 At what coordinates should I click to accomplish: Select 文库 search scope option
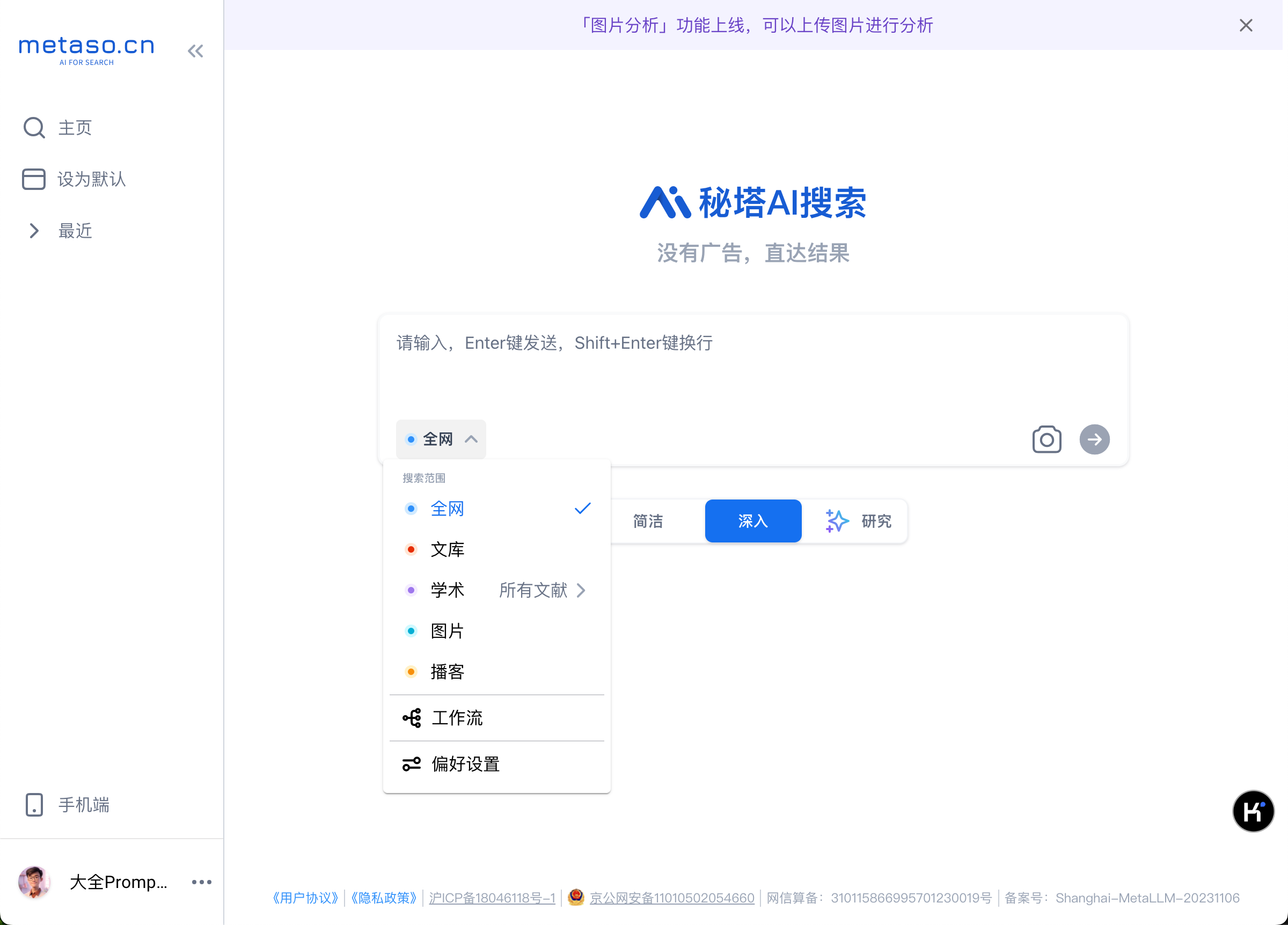point(448,549)
